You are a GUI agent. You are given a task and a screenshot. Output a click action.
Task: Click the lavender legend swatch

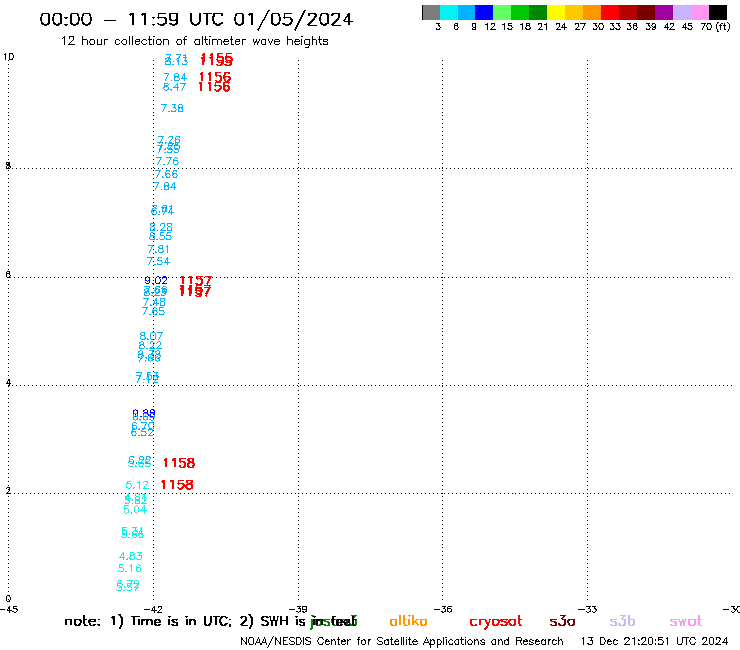pos(681,12)
